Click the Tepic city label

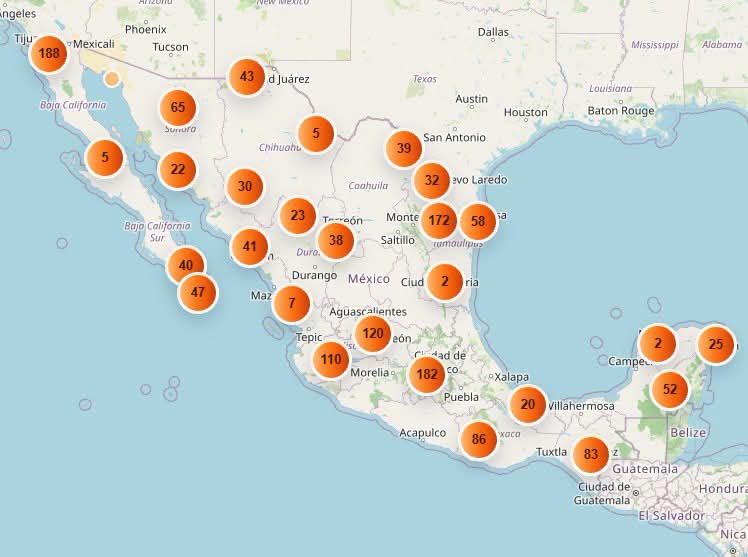(309, 338)
